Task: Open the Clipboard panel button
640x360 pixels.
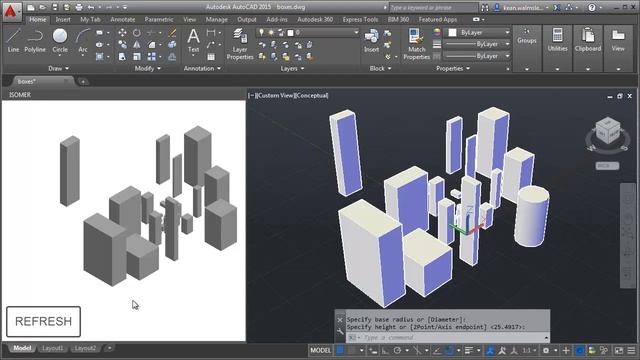Action: tap(588, 48)
